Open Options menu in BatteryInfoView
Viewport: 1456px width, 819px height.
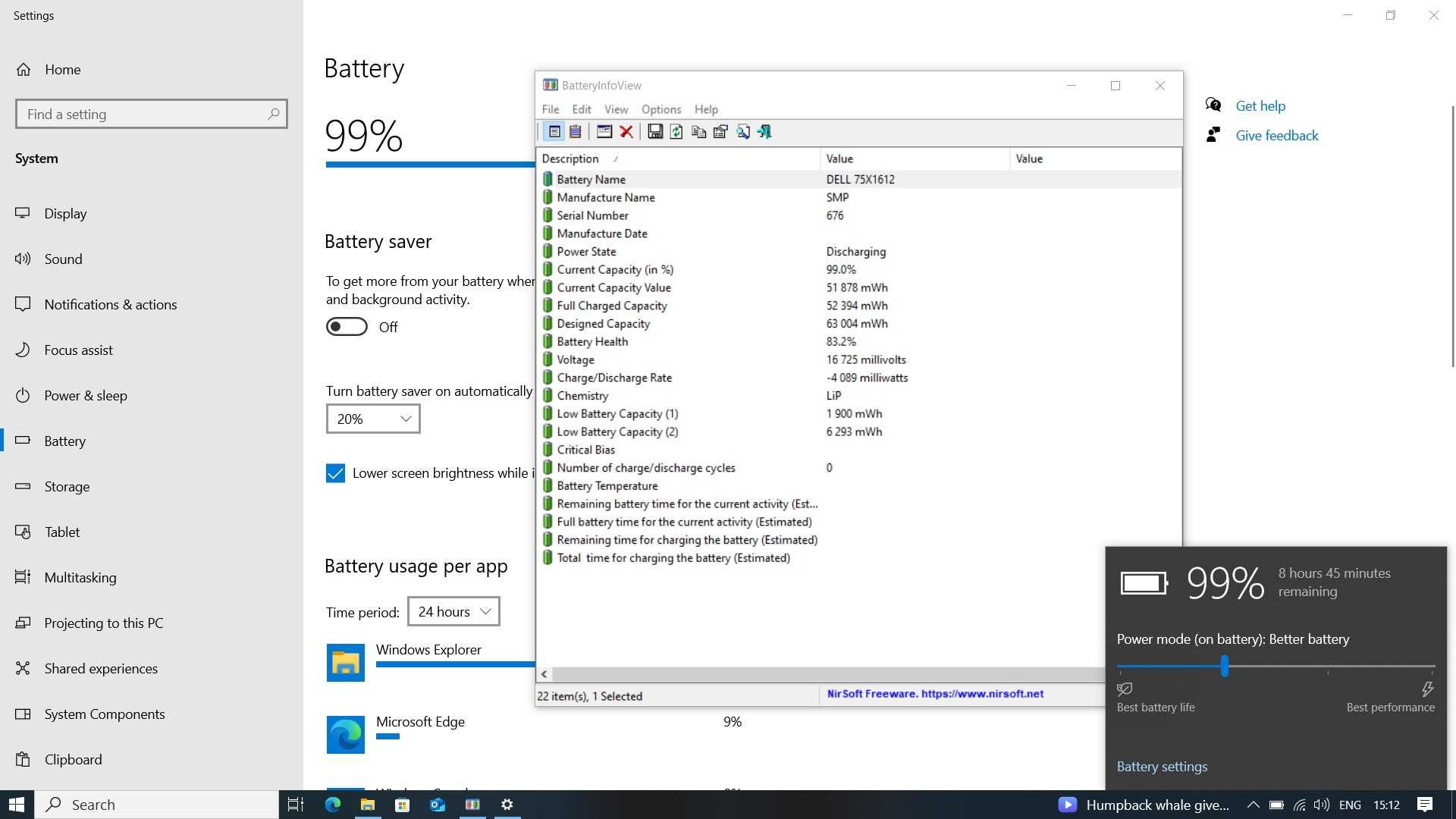tap(661, 109)
